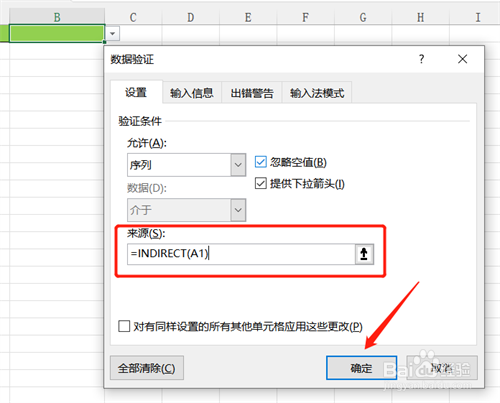Select column header H
Viewport: 500px width, 403px height.
(421, 17)
